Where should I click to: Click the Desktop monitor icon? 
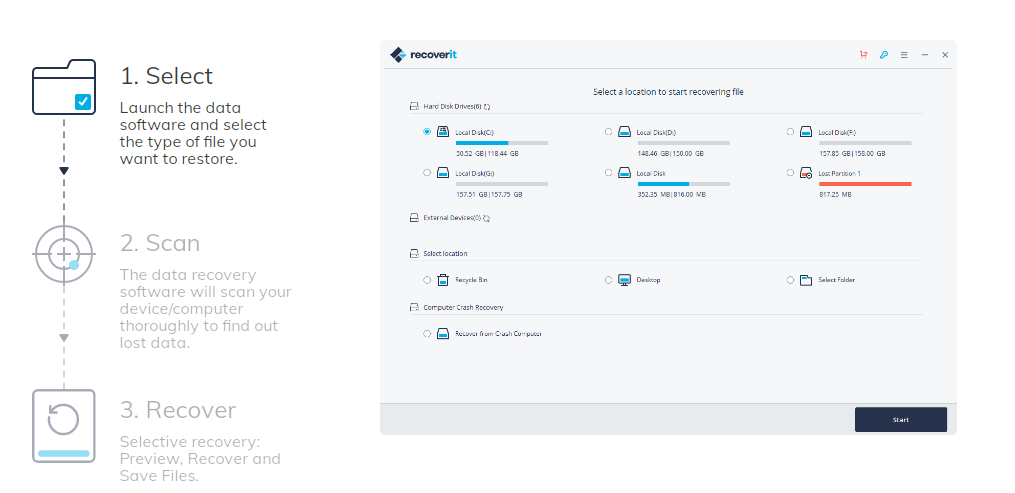(624, 280)
